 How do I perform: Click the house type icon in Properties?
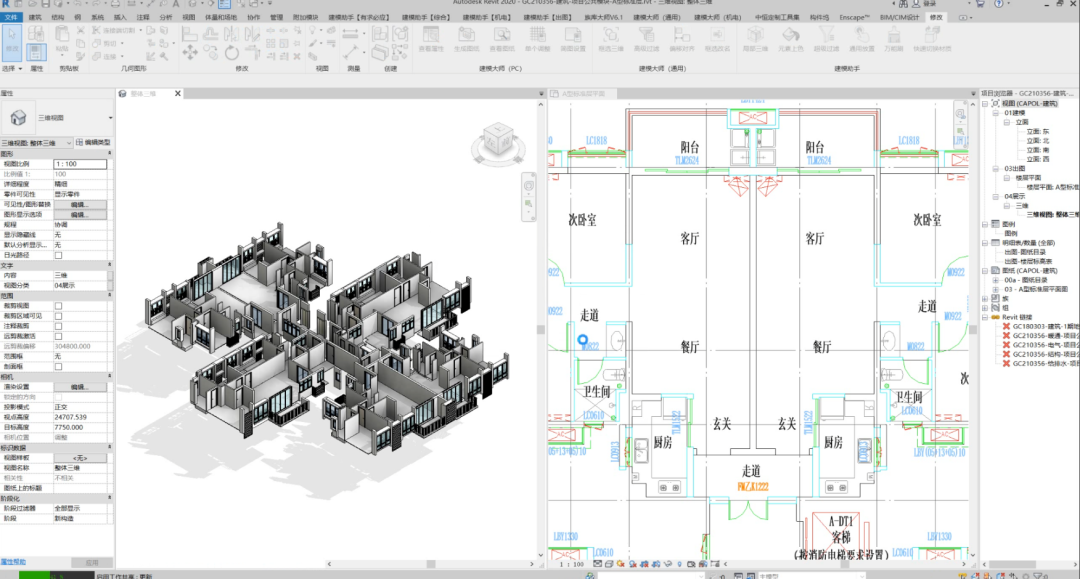(x=19, y=118)
